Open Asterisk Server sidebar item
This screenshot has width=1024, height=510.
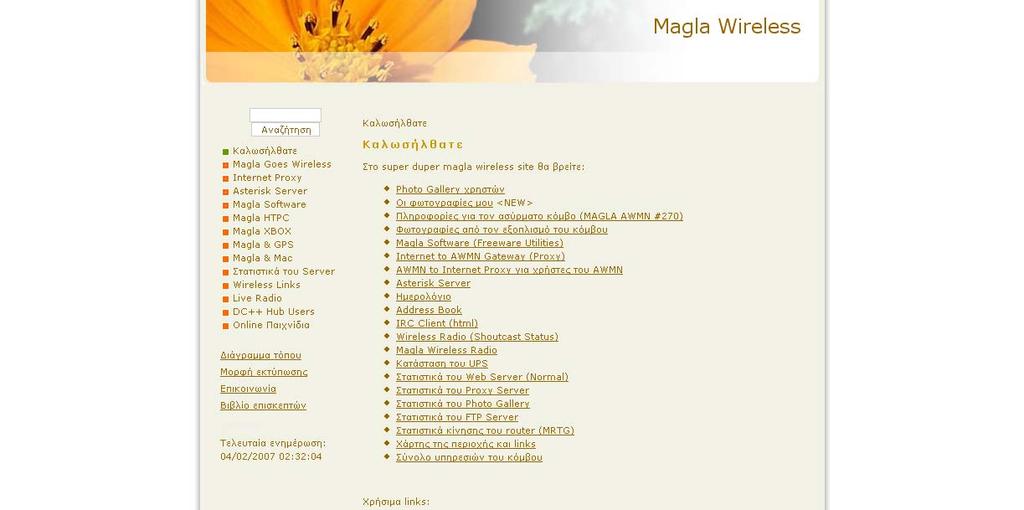(x=270, y=191)
